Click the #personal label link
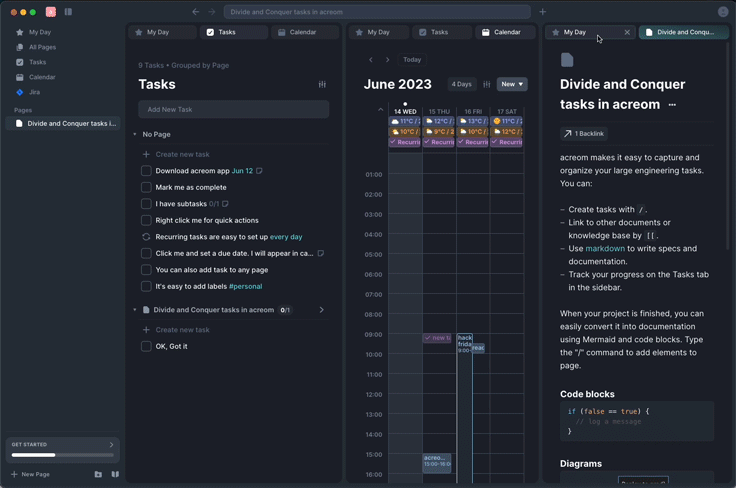Screen dimensions: 736x488 pos(245,286)
